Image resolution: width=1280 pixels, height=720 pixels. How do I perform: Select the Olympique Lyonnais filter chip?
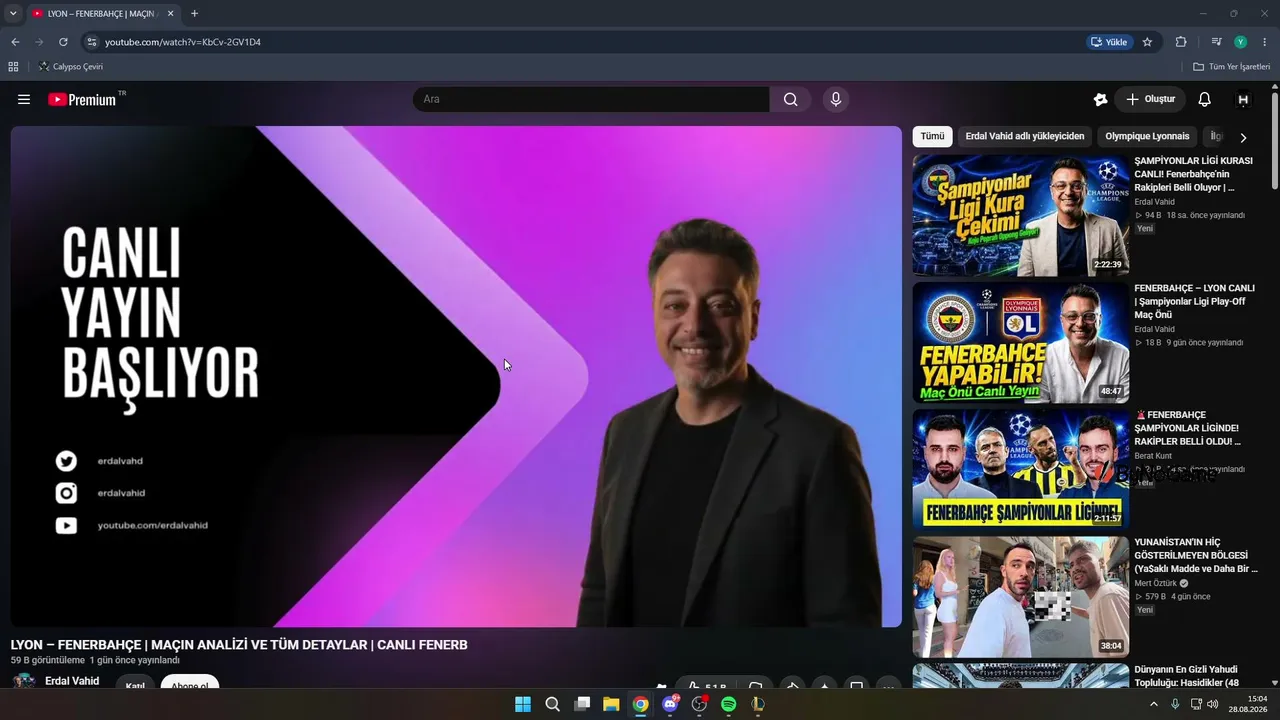[1147, 136]
